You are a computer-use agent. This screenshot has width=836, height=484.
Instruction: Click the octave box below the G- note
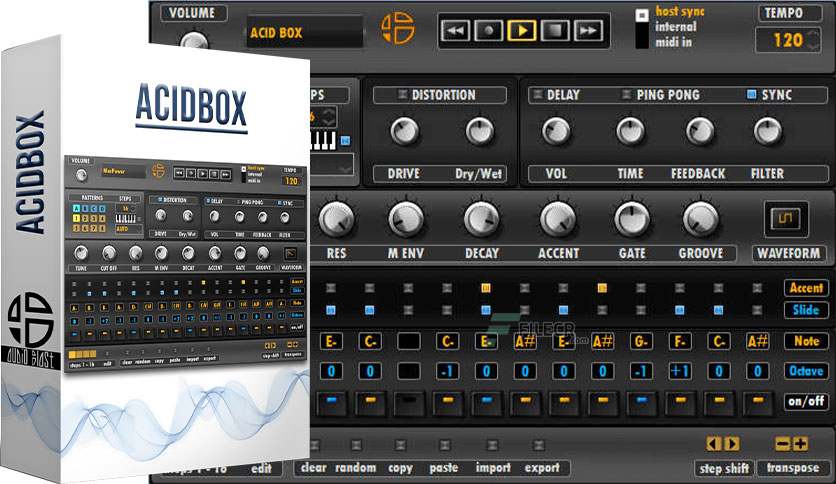point(641,371)
